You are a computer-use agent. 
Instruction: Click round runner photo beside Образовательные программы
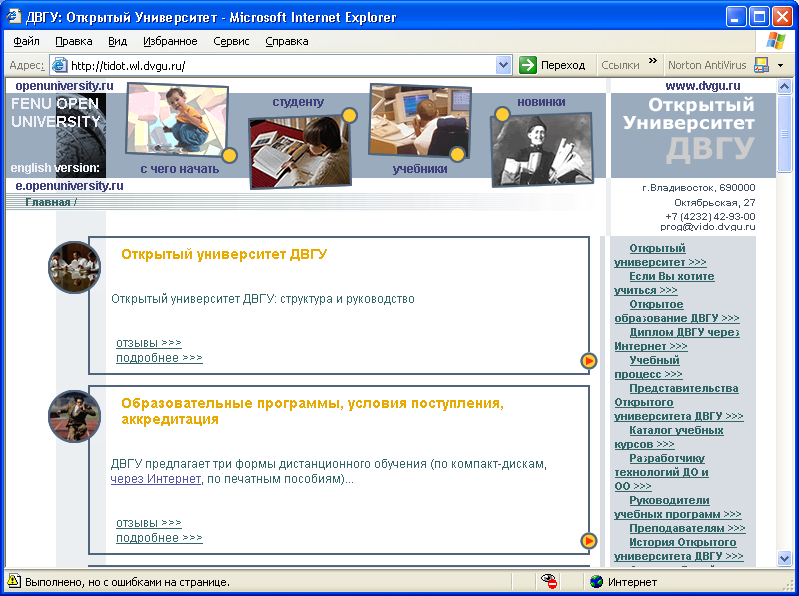[74, 416]
